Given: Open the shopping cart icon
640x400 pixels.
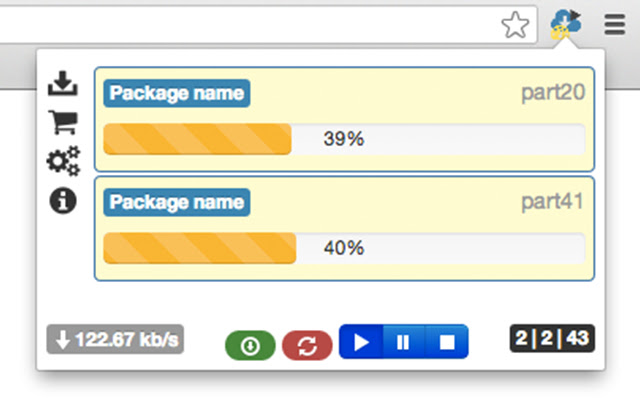Looking at the screenshot, I should tap(63, 122).
